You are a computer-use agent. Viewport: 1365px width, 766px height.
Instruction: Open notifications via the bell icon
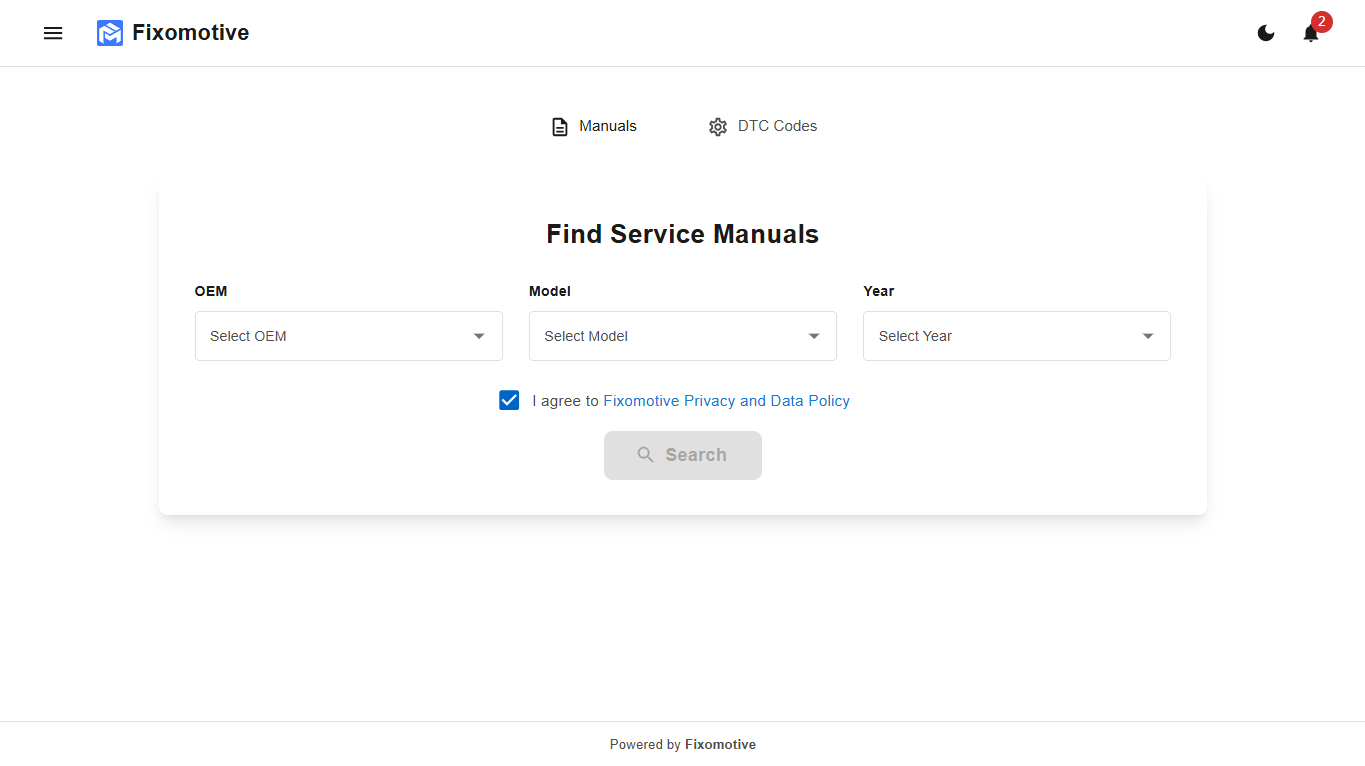point(1310,33)
